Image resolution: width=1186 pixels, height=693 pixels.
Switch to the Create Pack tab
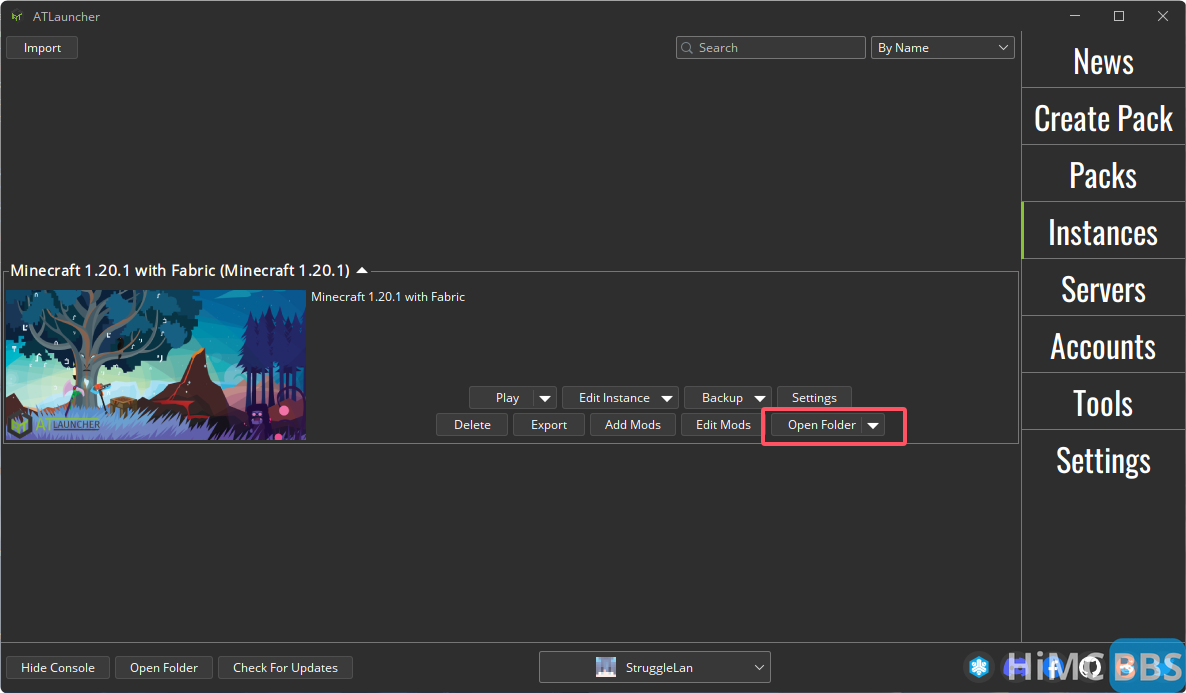pos(1103,119)
